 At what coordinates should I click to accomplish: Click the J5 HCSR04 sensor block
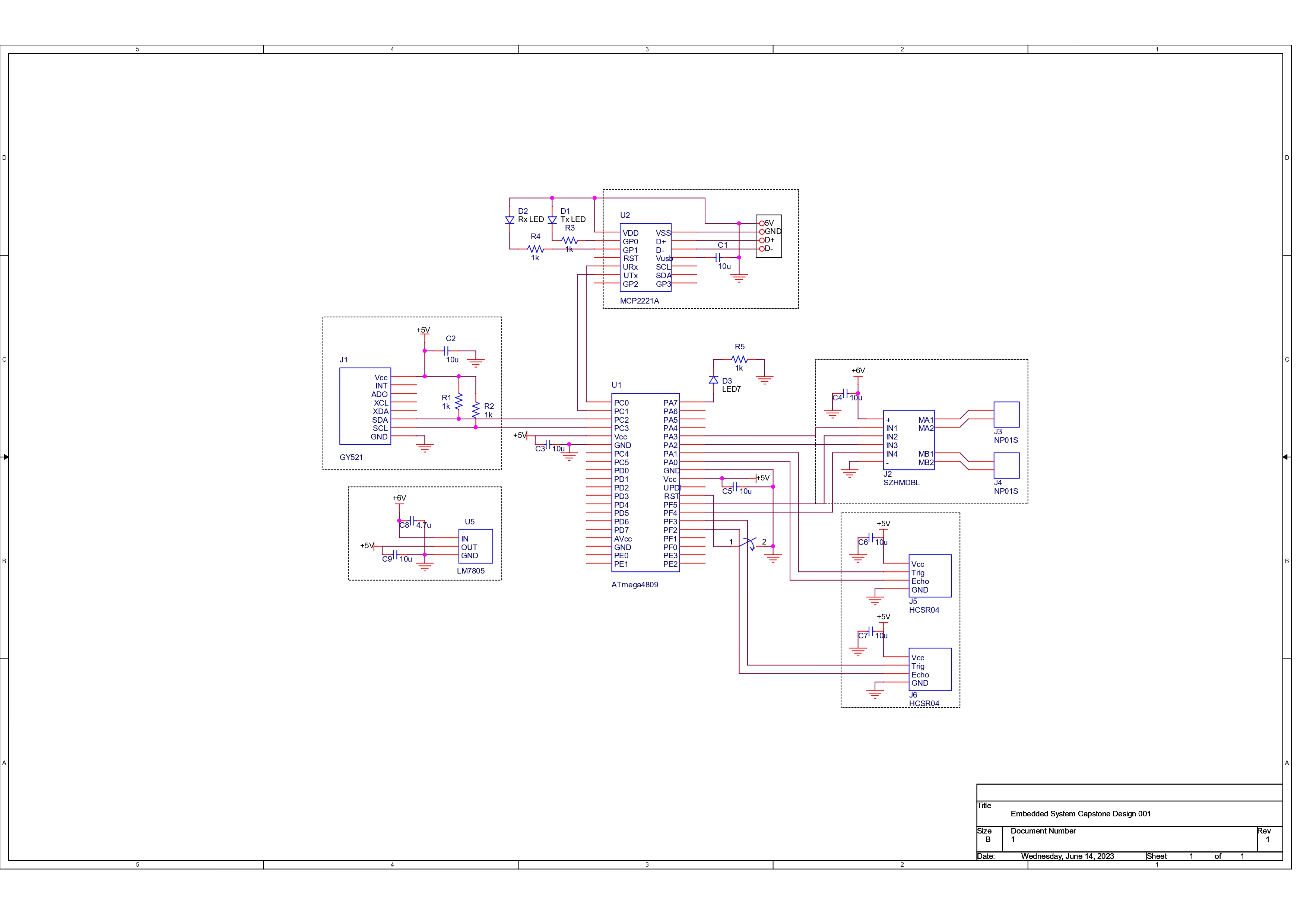(x=930, y=575)
